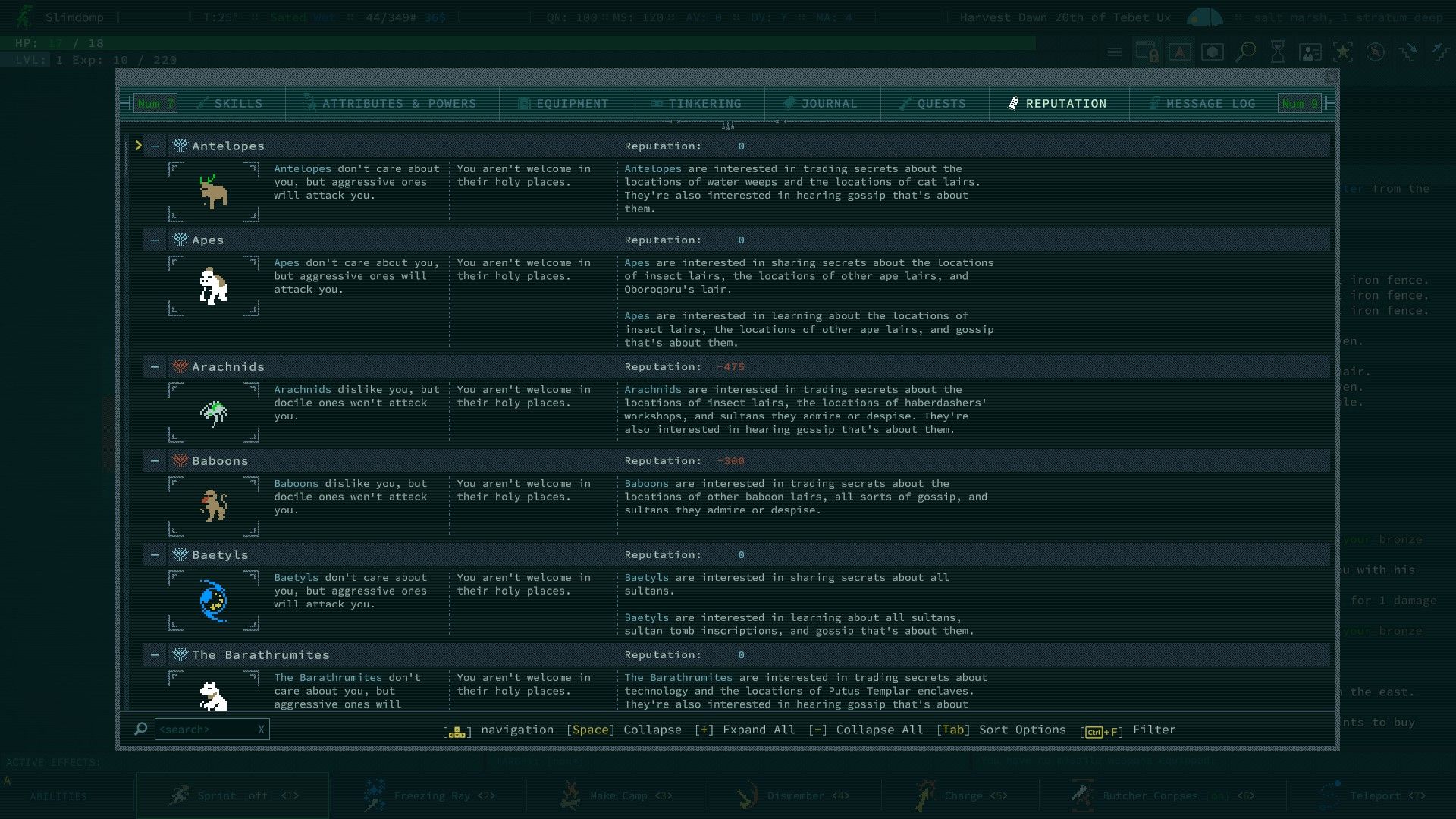
Task: Collapse the Antelopes reputation section
Action: click(x=154, y=146)
